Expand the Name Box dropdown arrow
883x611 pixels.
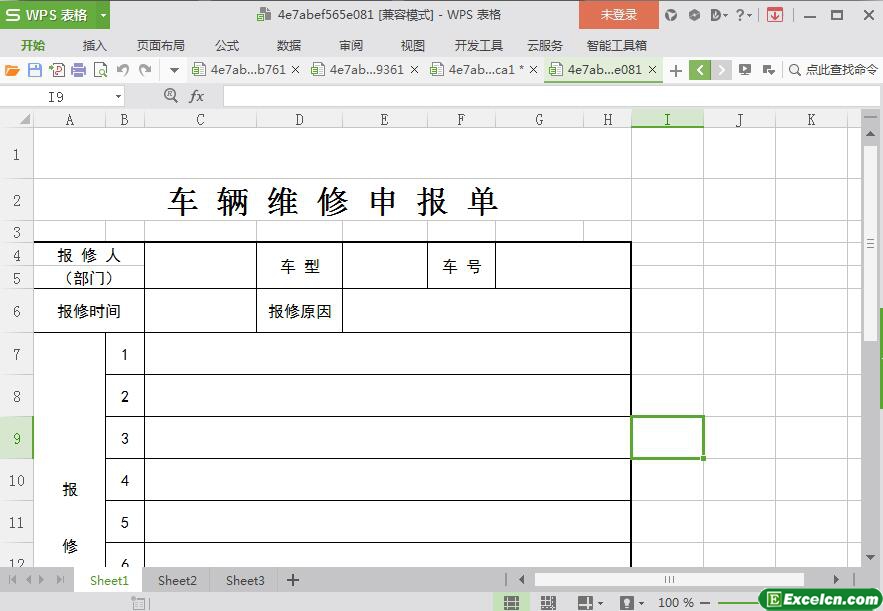(x=118, y=96)
